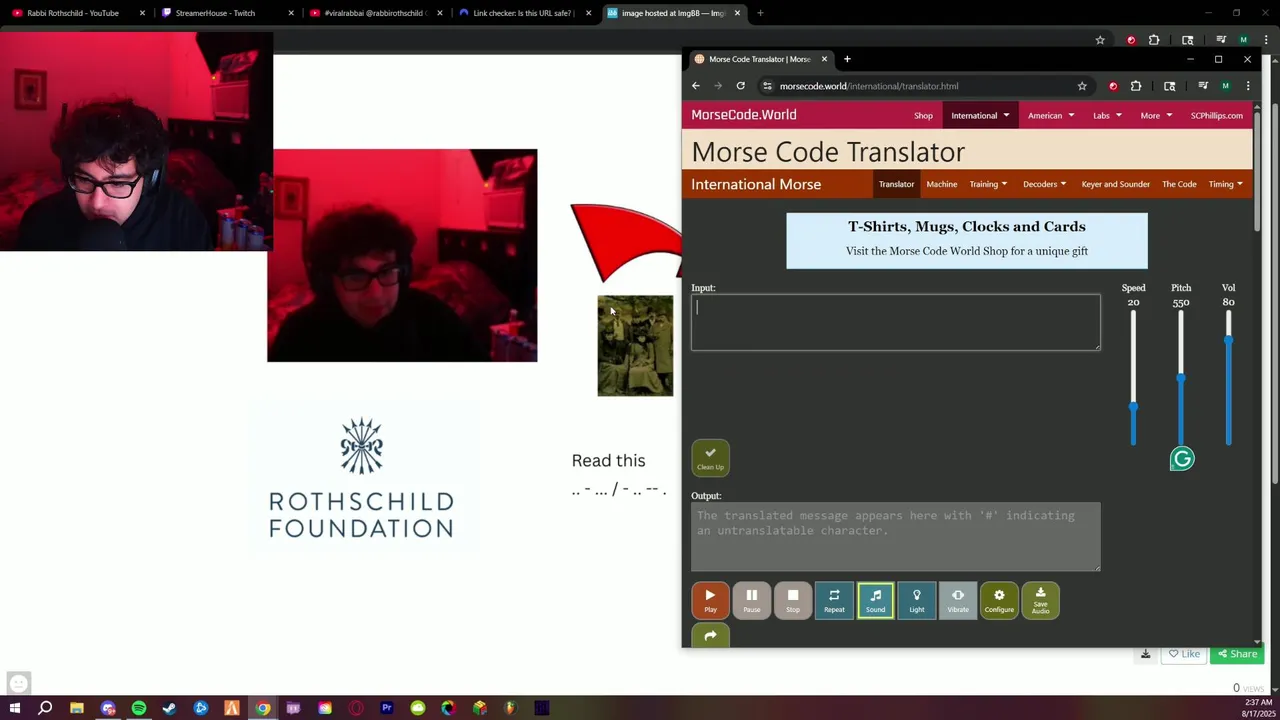Open Extensions puzzle icon in Morse window
1280x720 pixels.
click(x=1136, y=86)
